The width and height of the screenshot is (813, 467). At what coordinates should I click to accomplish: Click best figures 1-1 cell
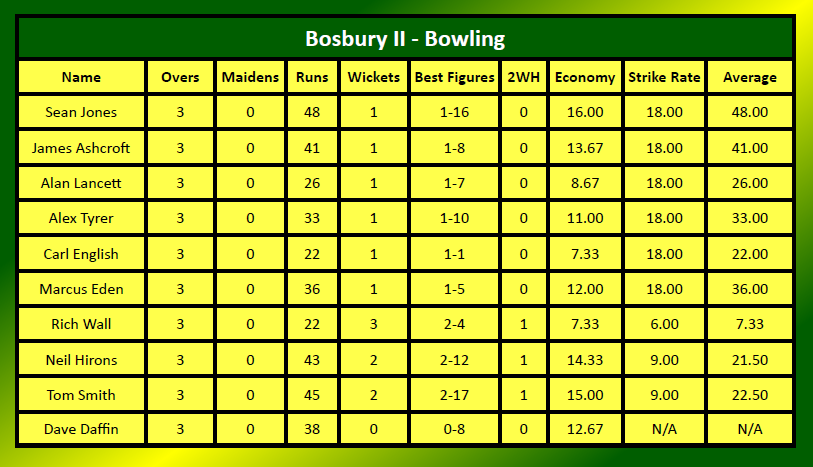tap(455, 254)
